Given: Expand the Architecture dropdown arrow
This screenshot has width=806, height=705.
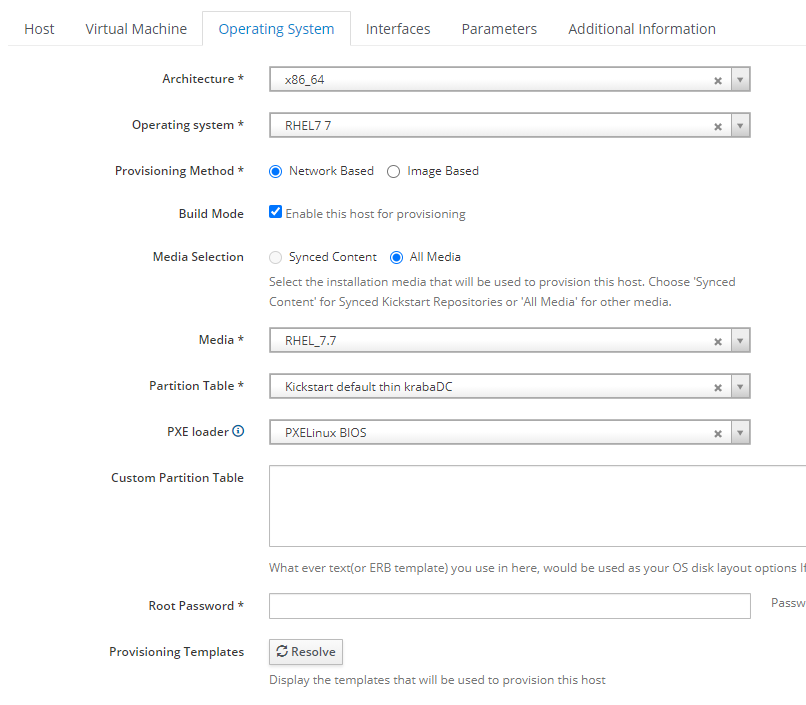Looking at the screenshot, I should point(740,80).
